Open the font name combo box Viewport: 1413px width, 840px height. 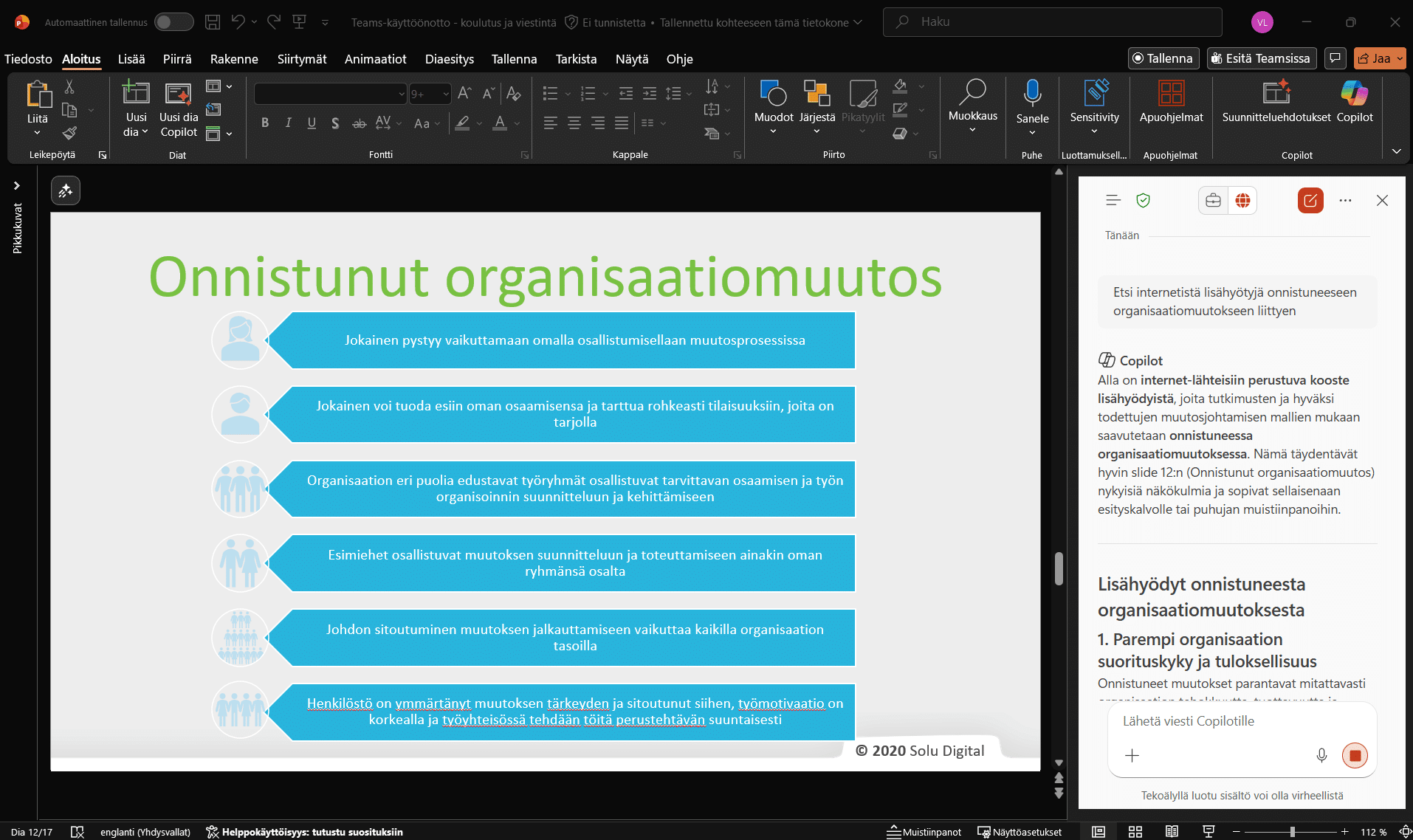(330, 94)
